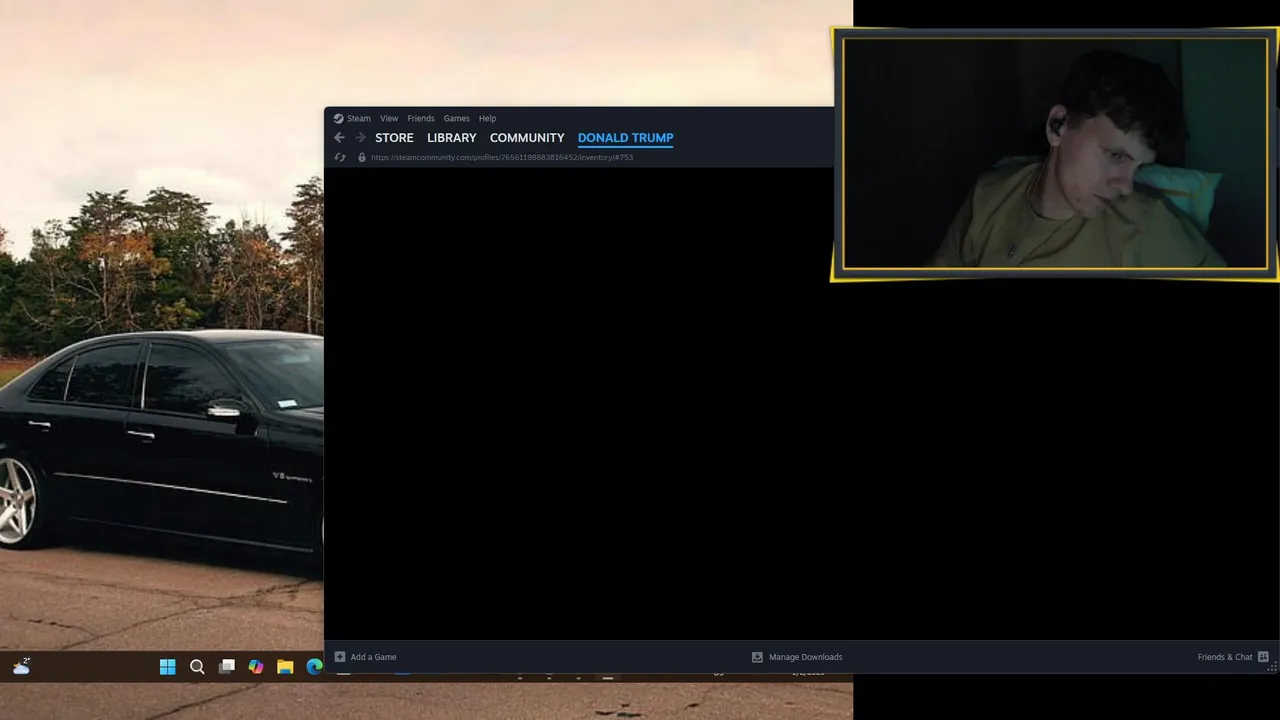Open the View menu in Steam
The height and width of the screenshot is (720, 1280).
[x=389, y=118]
